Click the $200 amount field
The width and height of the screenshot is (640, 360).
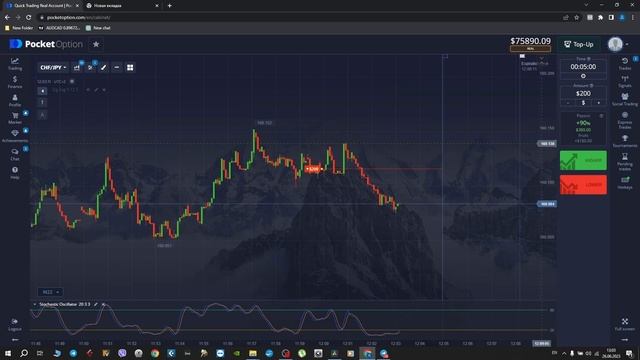(x=583, y=93)
